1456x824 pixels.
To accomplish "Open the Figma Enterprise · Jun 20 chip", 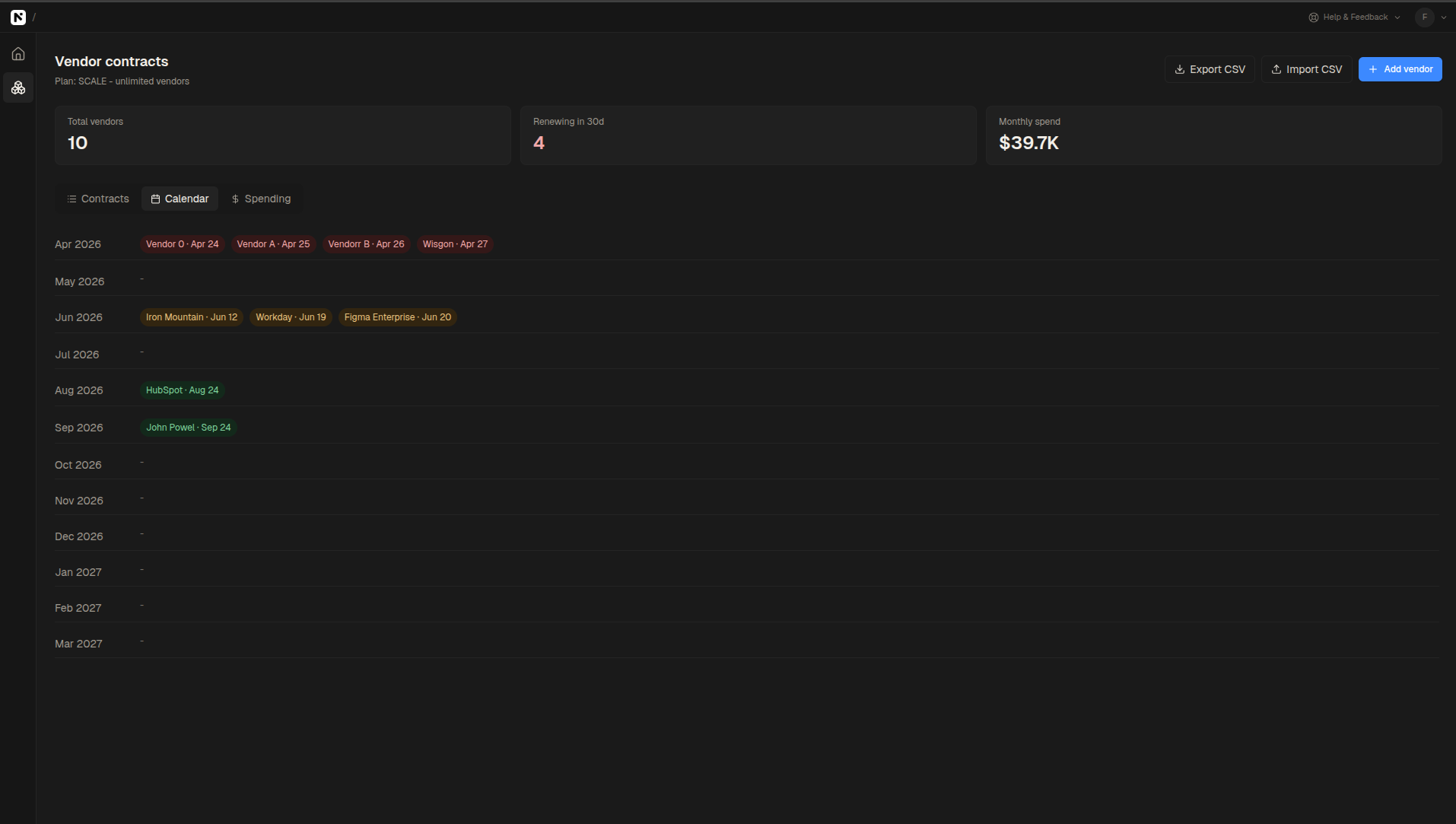I will [x=397, y=317].
